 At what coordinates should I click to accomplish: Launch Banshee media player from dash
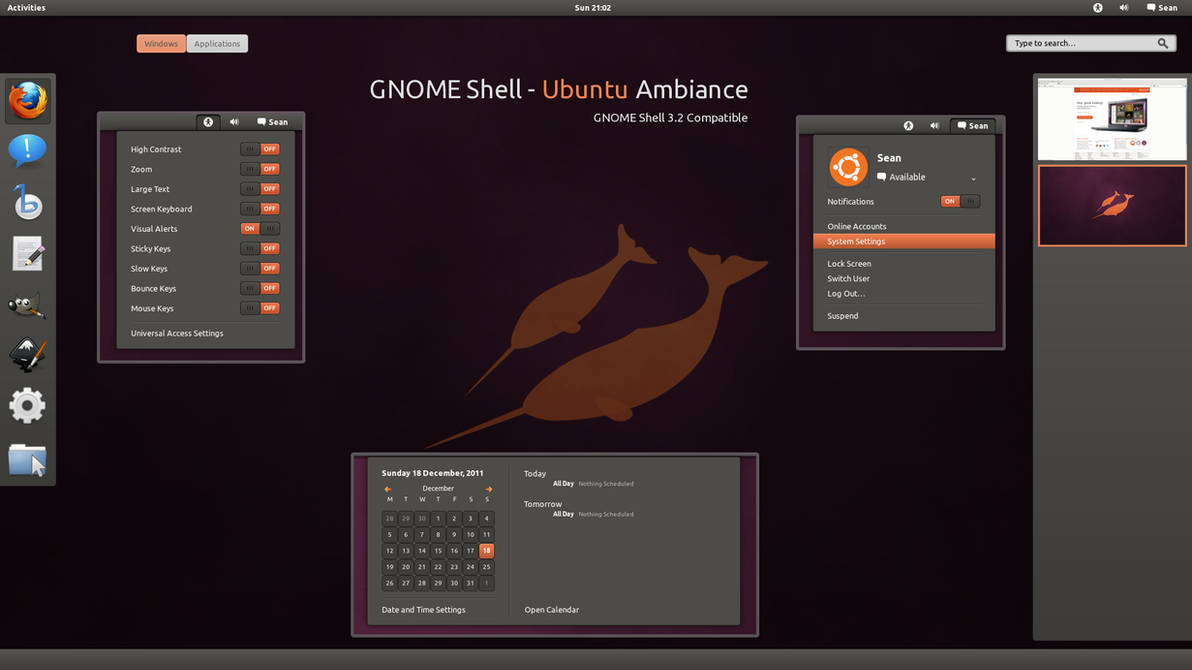click(x=27, y=202)
